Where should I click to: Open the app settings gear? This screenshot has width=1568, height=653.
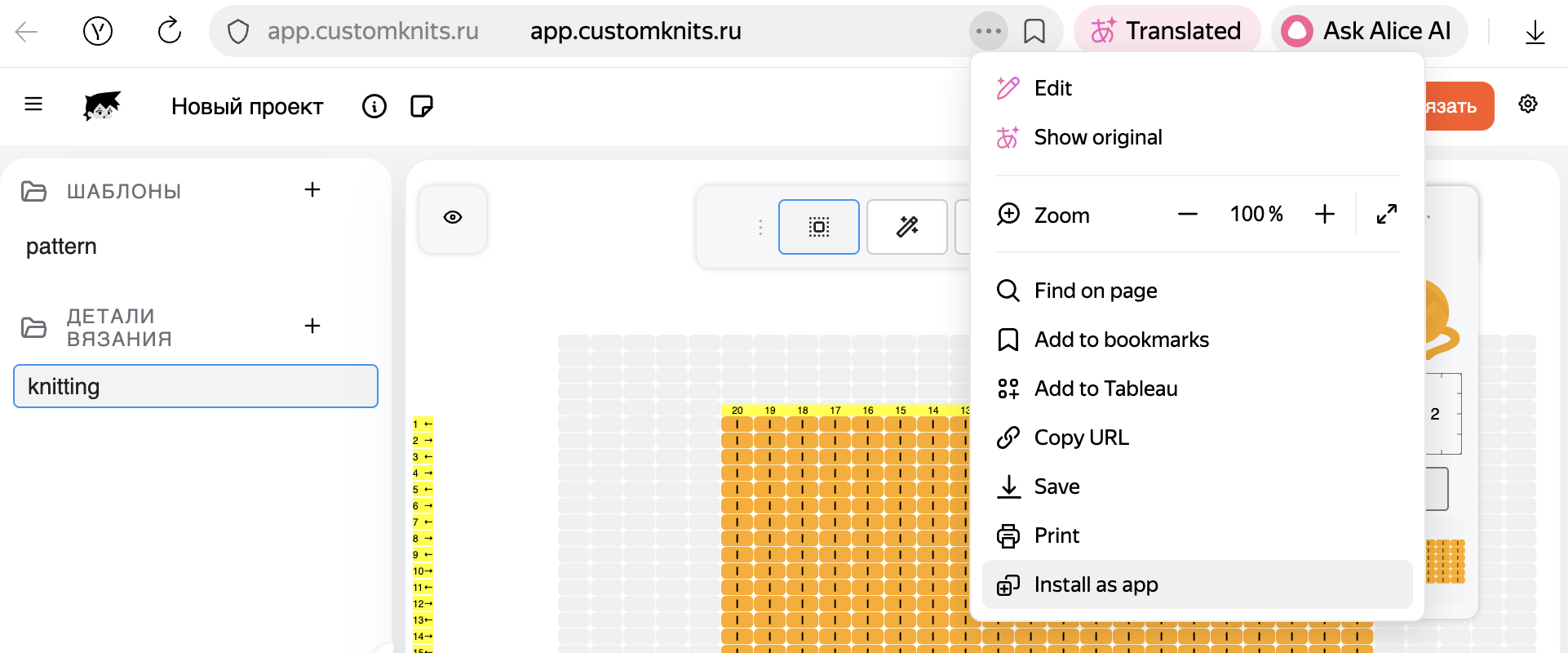(1527, 104)
